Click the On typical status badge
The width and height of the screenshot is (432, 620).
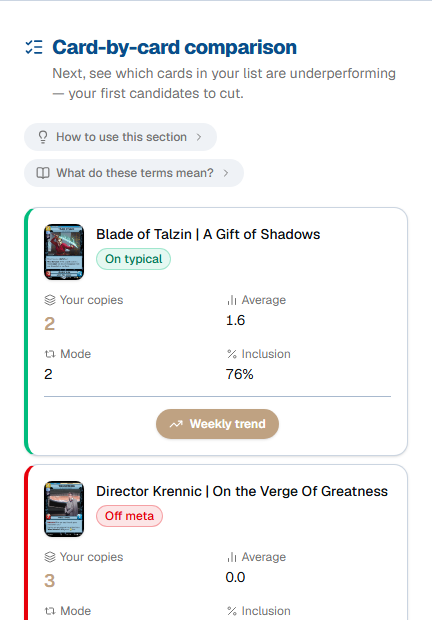click(134, 259)
